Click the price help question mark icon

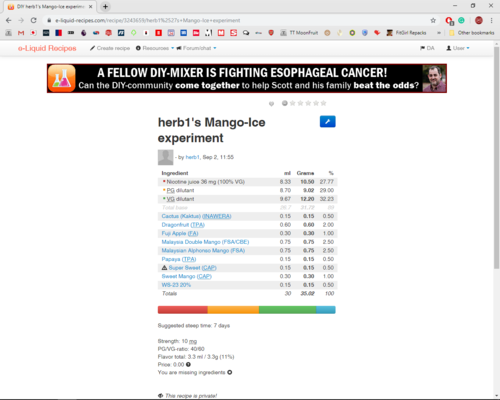tap(188, 364)
